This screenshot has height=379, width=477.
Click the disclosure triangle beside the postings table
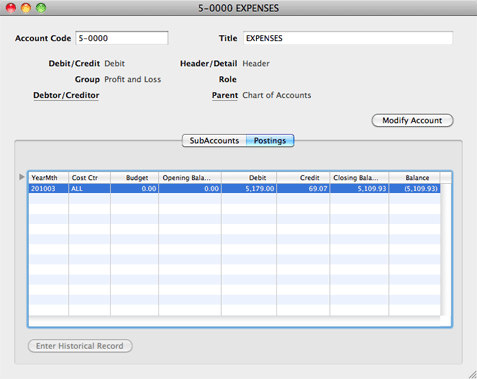click(22, 177)
